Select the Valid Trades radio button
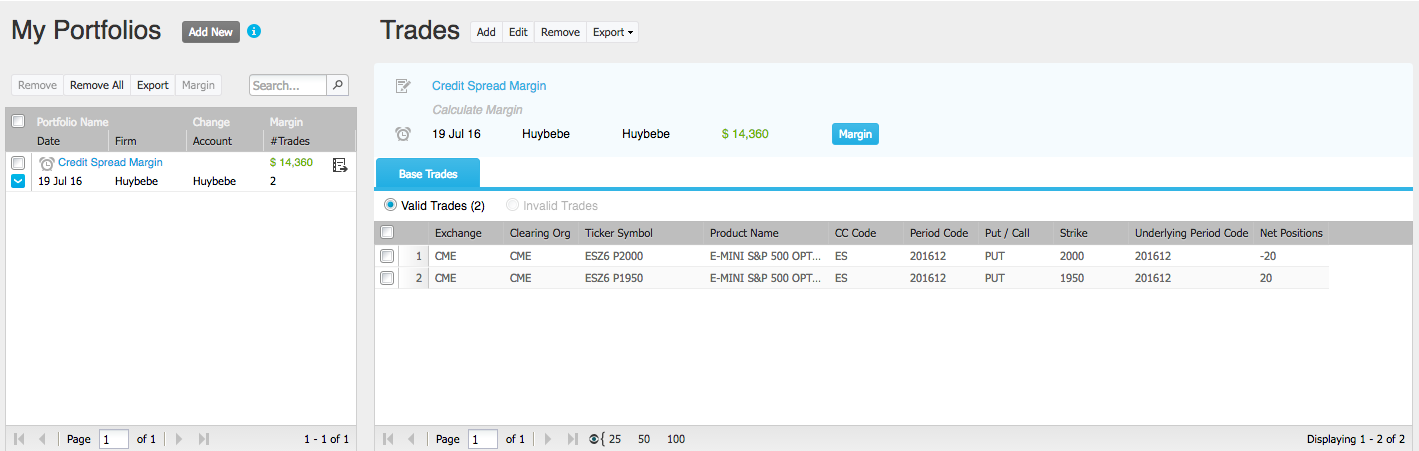The image size is (1419, 451). [390, 205]
